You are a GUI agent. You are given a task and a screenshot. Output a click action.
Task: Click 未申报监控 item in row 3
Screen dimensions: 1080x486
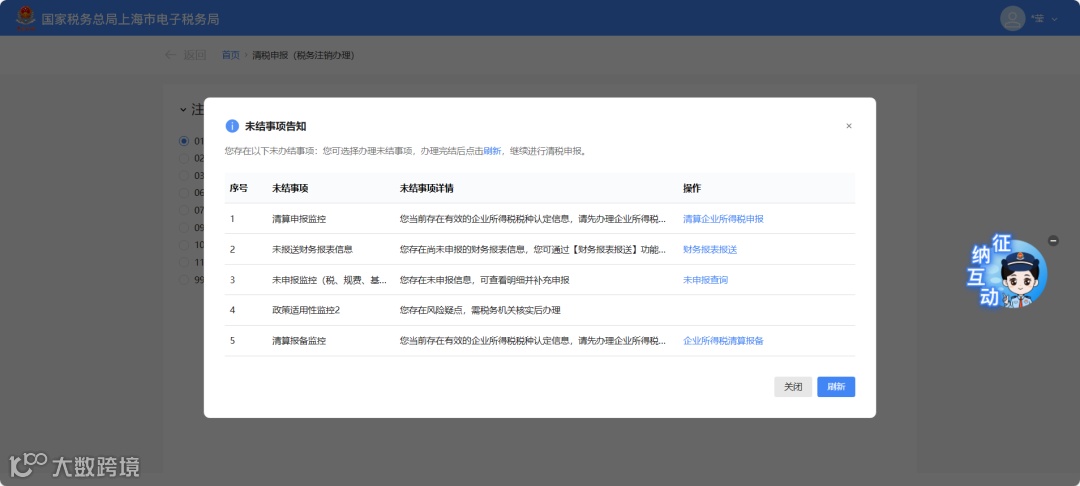click(329, 280)
